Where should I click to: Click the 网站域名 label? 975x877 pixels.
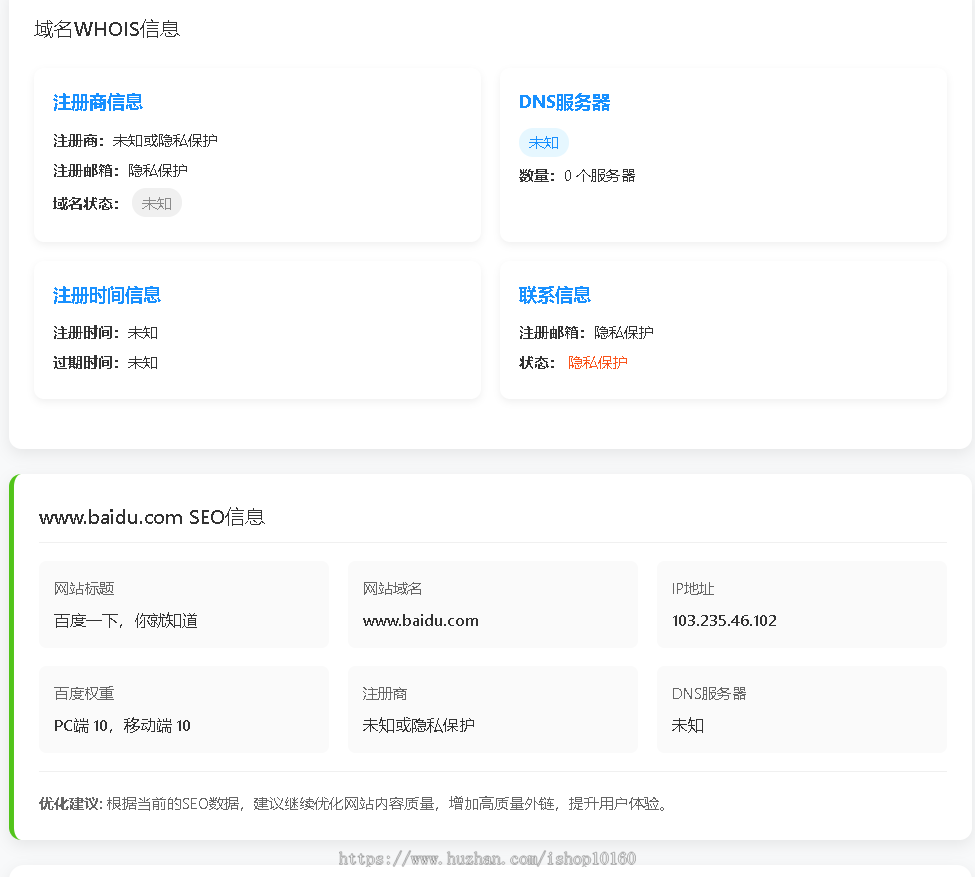tap(392, 588)
